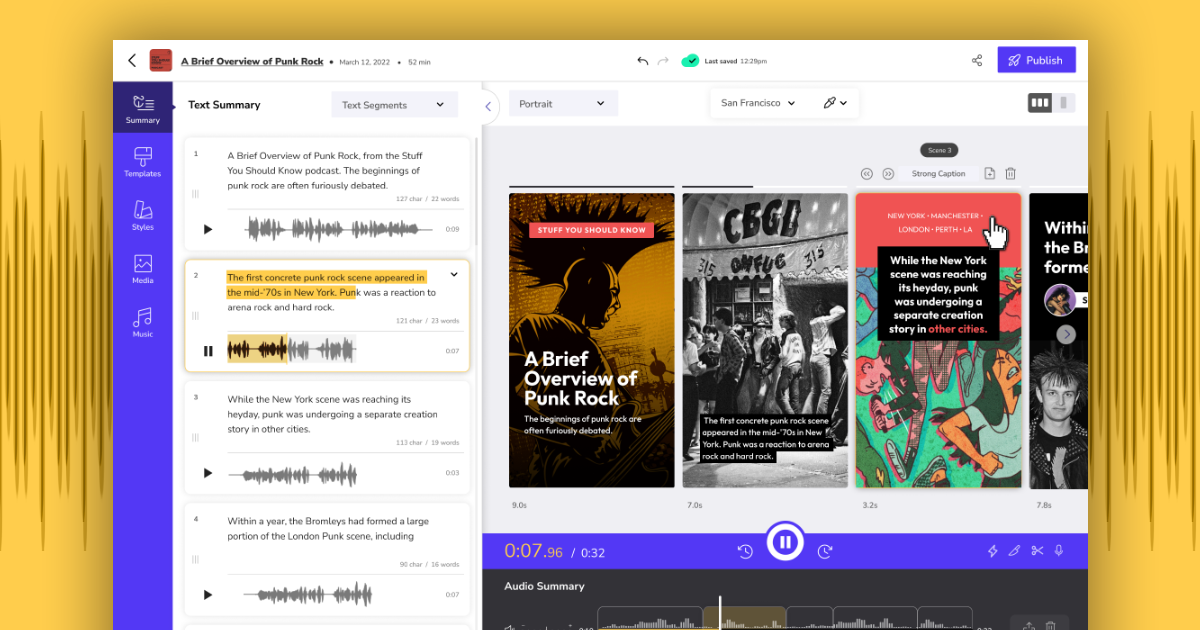Select the scissors trim tool

1036,551
